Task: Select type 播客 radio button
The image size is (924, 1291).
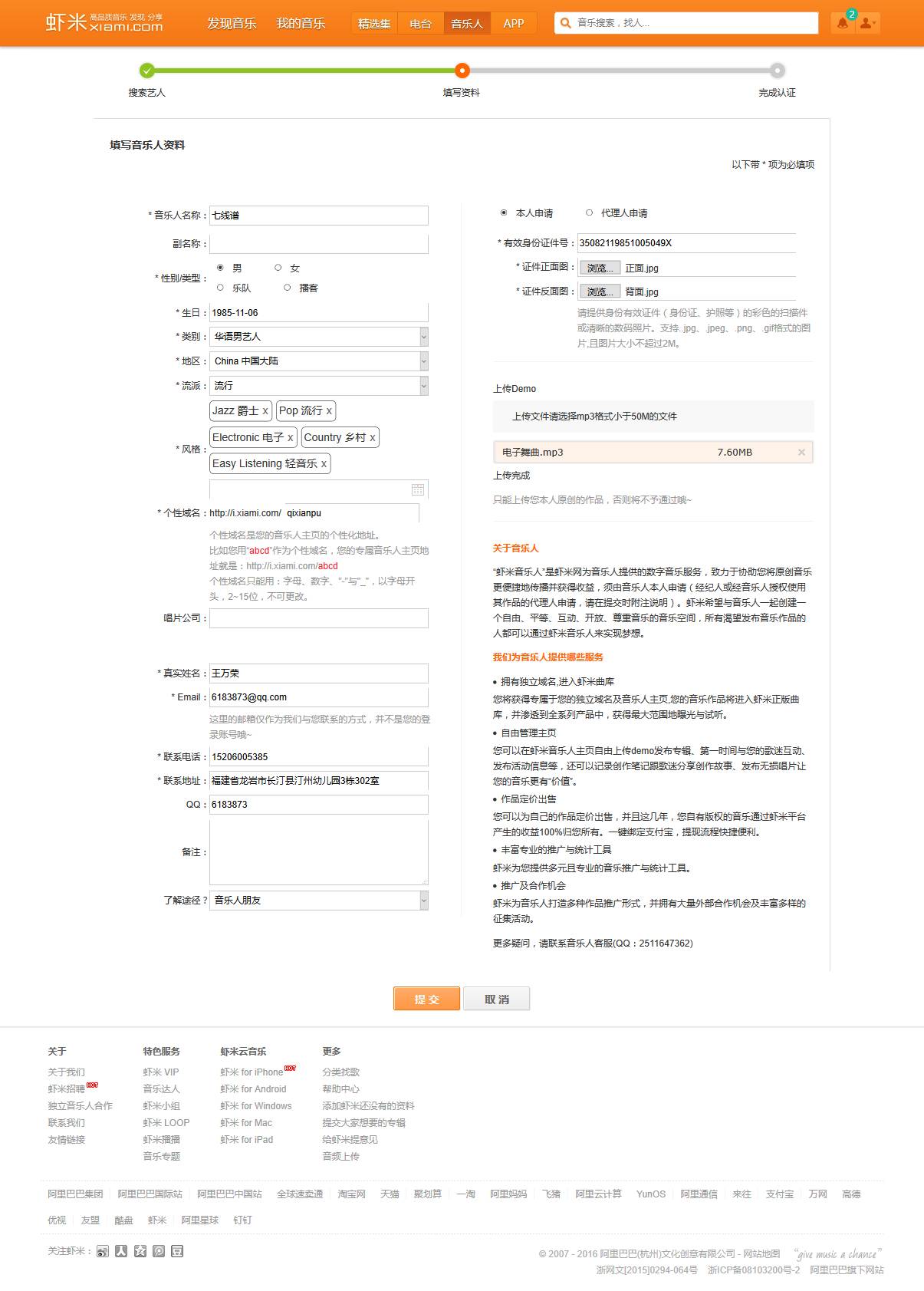Action: (x=288, y=288)
